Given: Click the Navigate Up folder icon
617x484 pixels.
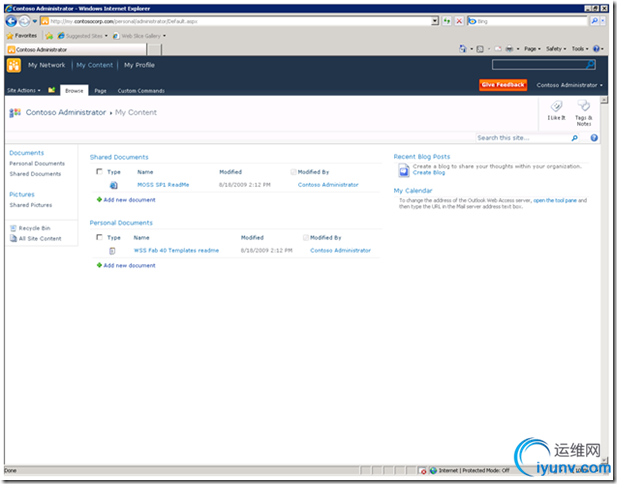Looking at the screenshot, I should coord(52,90).
